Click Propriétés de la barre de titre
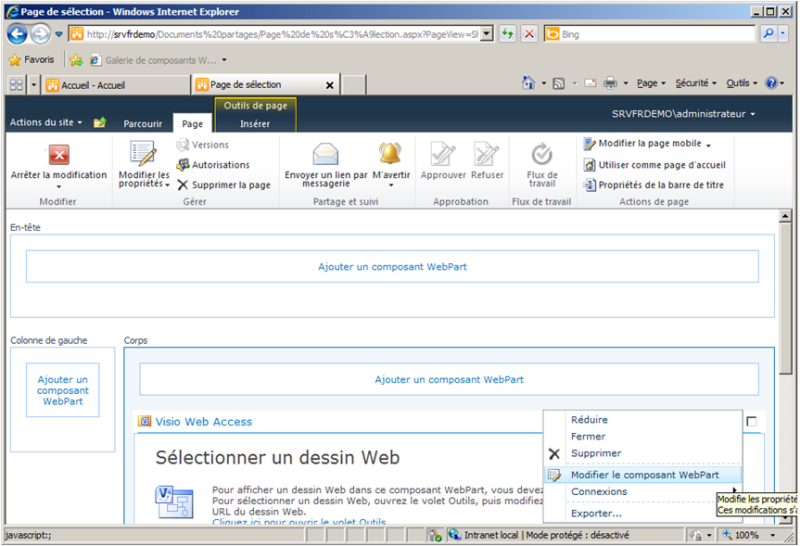 tap(654, 185)
